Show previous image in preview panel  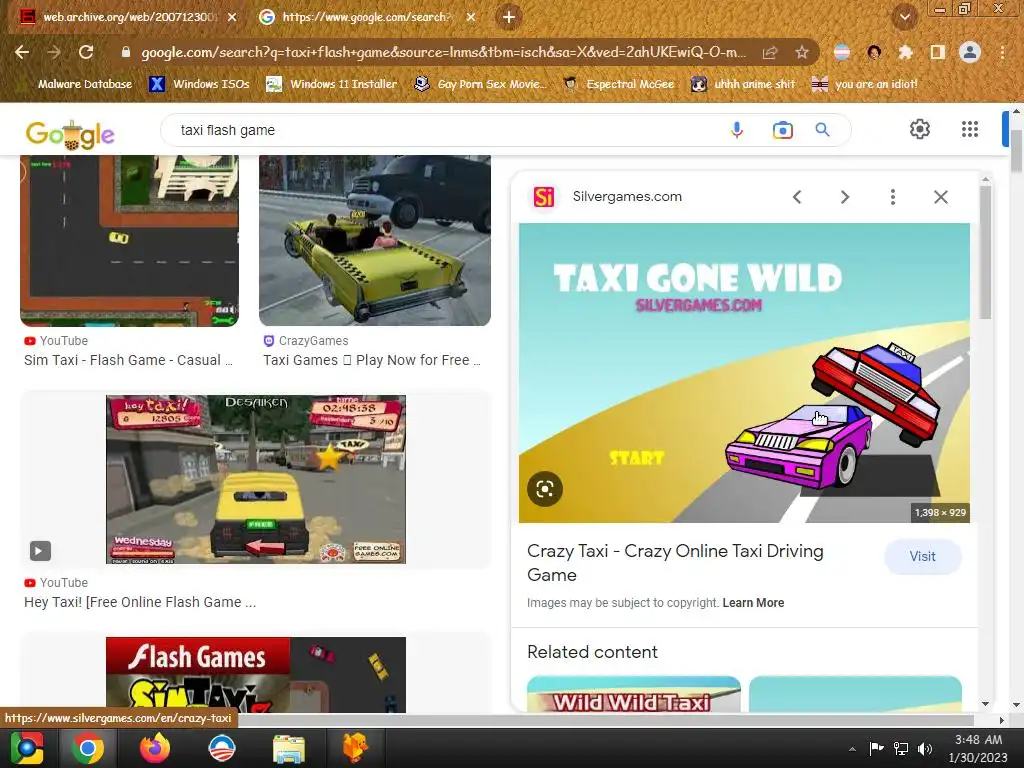click(797, 197)
